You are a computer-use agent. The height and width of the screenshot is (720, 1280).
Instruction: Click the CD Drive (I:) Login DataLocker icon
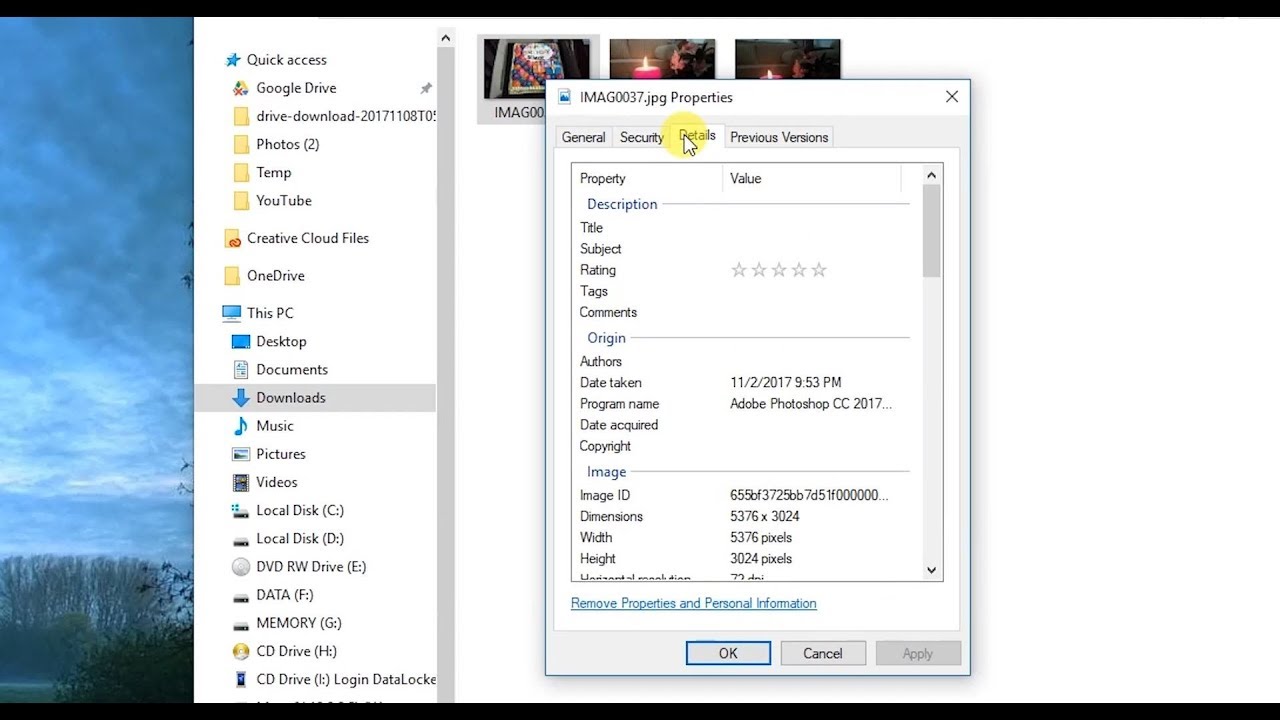click(x=241, y=679)
